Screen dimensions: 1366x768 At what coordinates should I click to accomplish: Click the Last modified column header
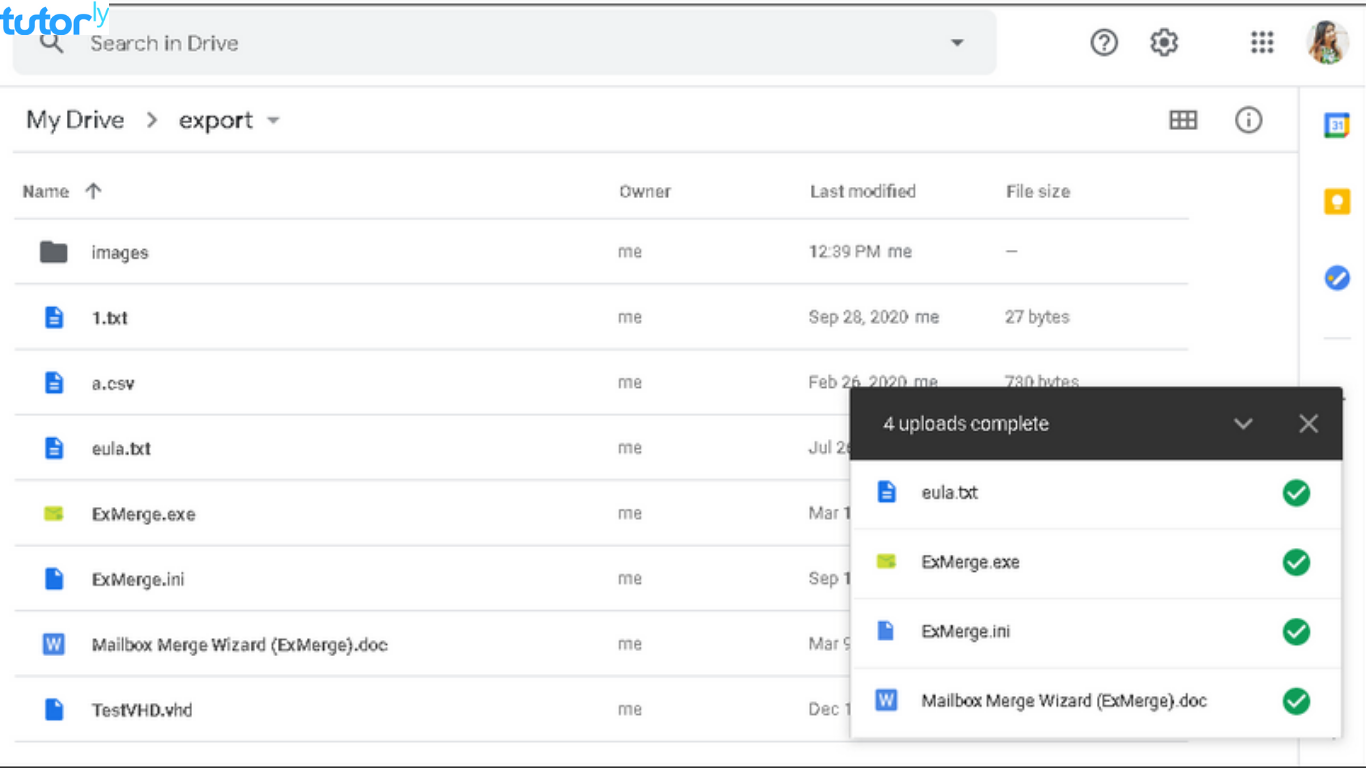point(862,191)
